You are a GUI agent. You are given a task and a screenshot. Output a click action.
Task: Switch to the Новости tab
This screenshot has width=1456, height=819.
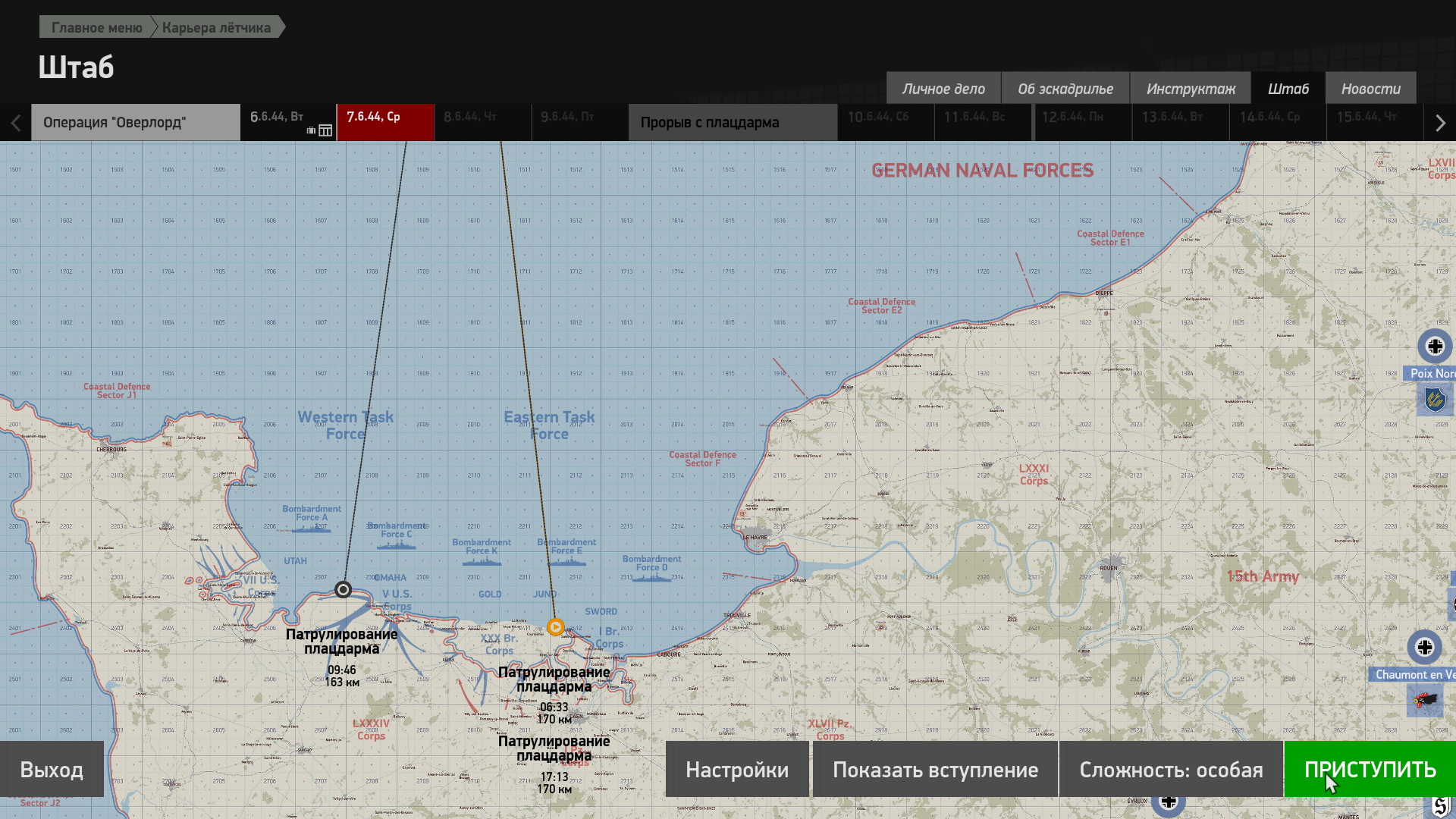pos(1370,89)
